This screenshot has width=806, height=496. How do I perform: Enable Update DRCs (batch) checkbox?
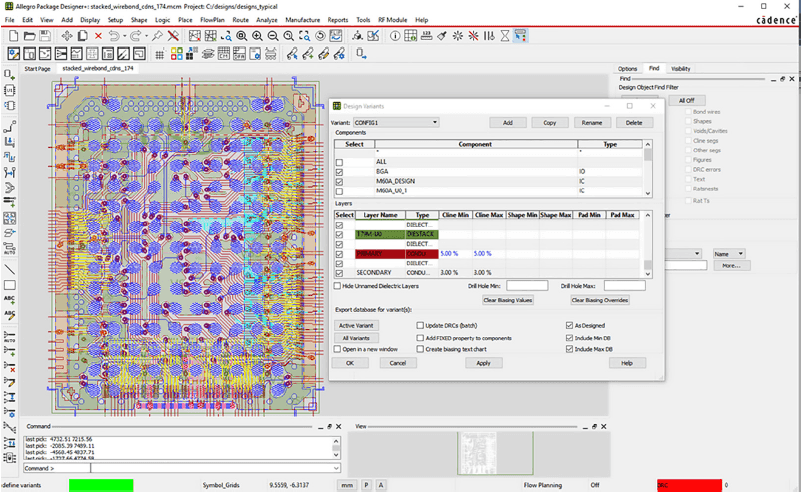pos(420,326)
